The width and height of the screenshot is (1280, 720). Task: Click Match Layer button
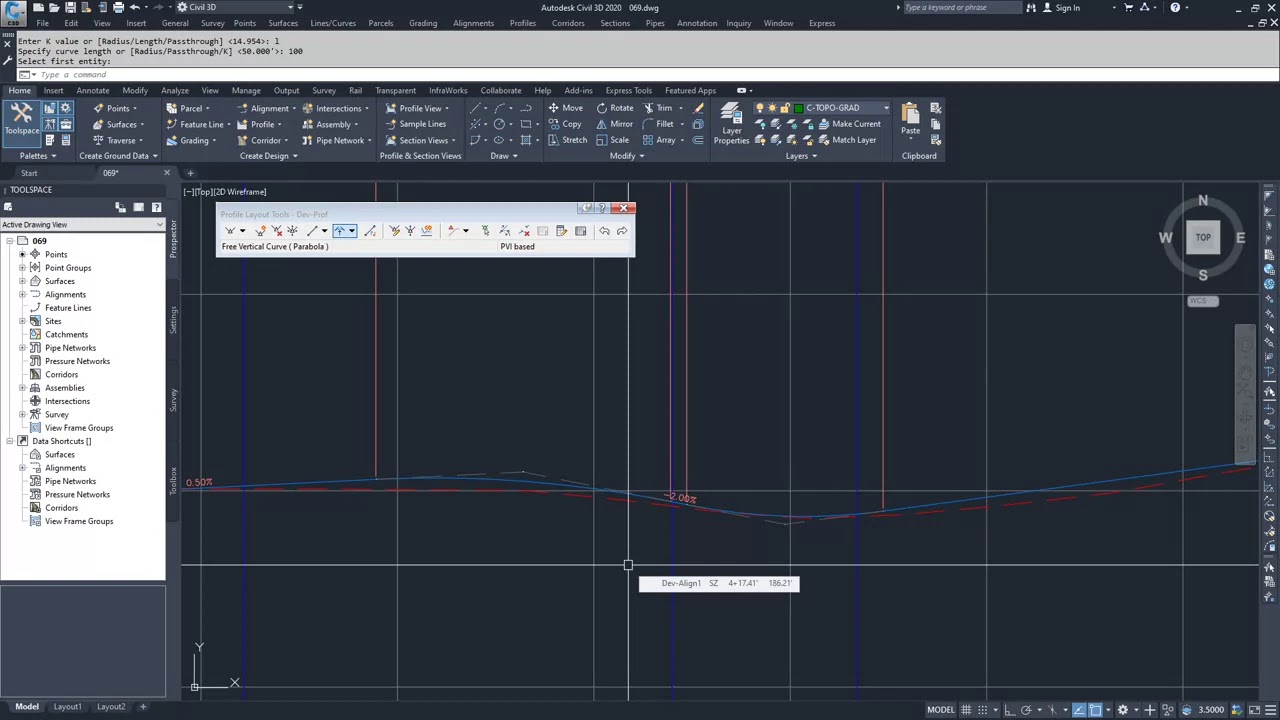pyautogui.click(x=847, y=140)
